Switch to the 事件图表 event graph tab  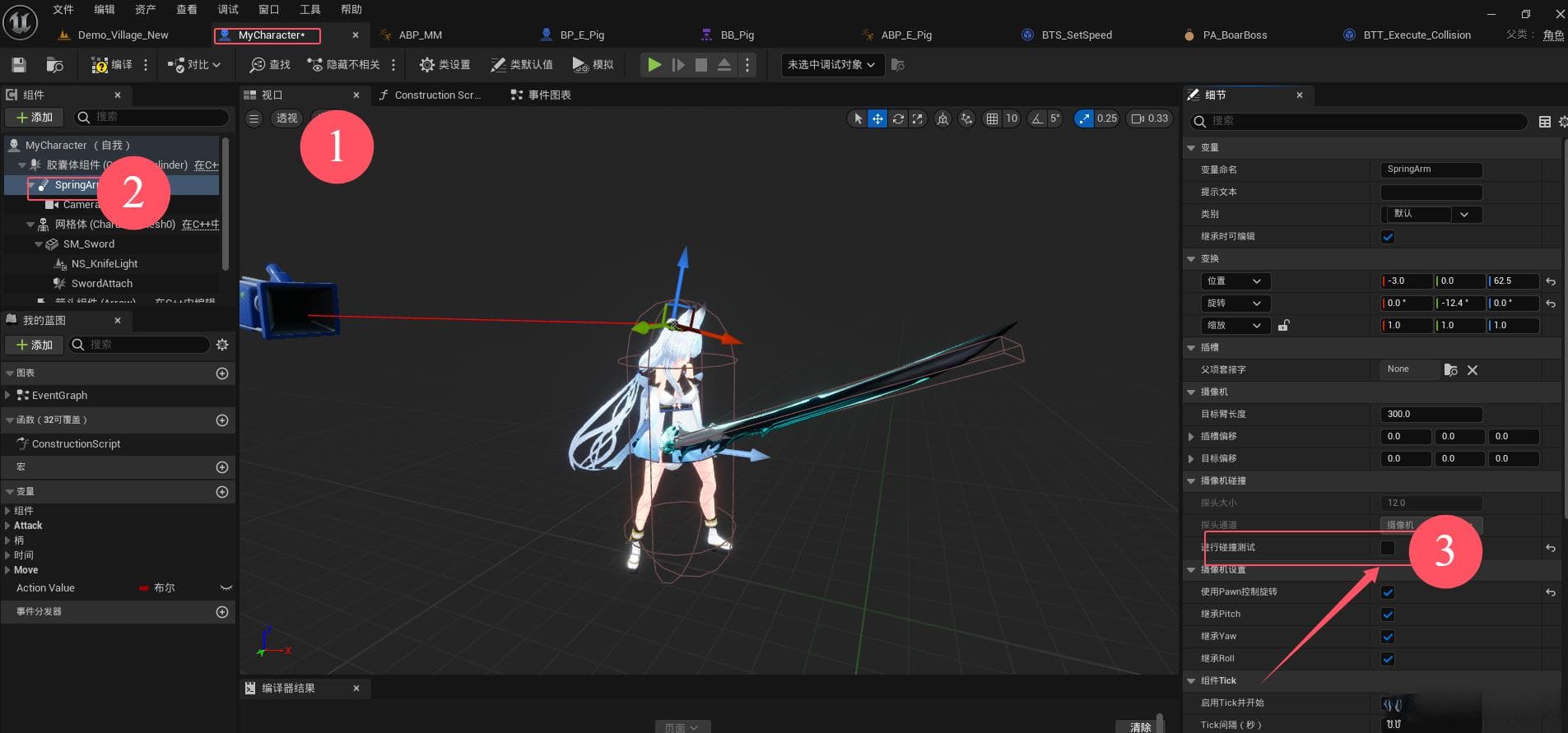pyautogui.click(x=541, y=95)
